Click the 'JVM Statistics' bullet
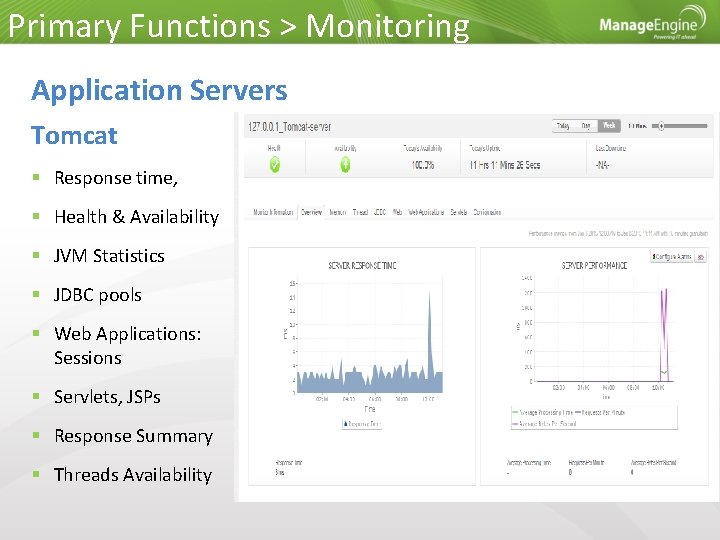Image resolution: width=720 pixels, height=540 pixels. tap(109, 256)
